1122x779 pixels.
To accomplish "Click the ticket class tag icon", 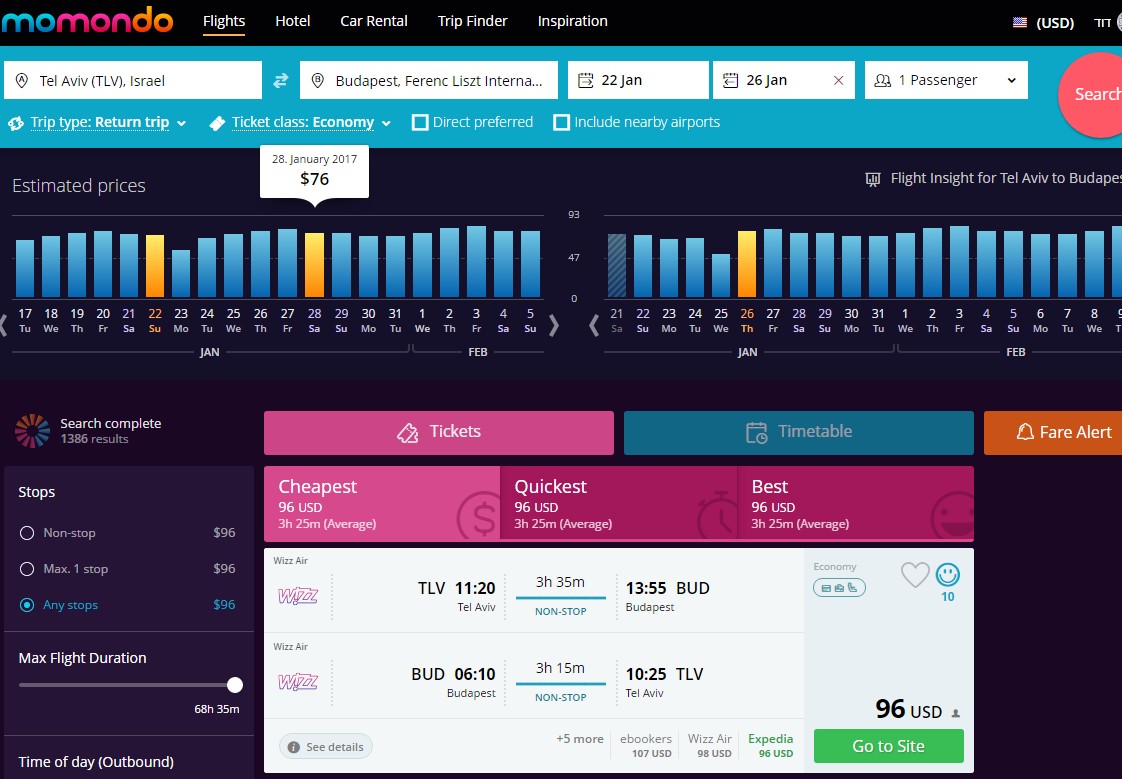I will click(x=217, y=123).
